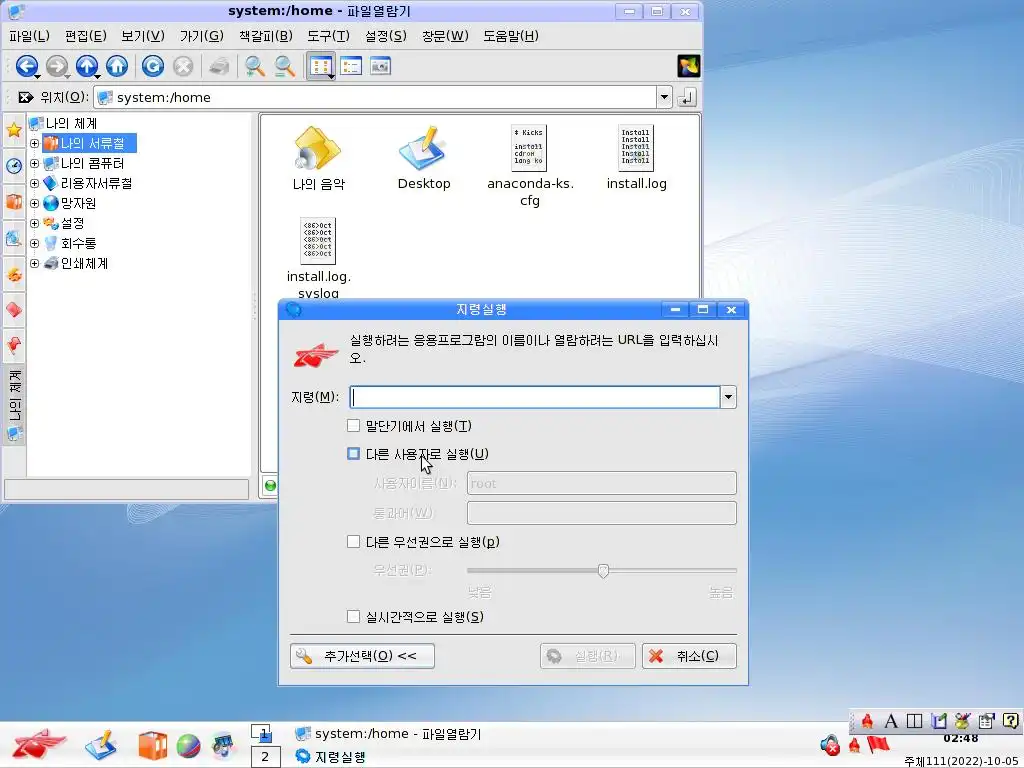Reload the current folder view
The height and width of the screenshot is (768, 1024).
153,66
